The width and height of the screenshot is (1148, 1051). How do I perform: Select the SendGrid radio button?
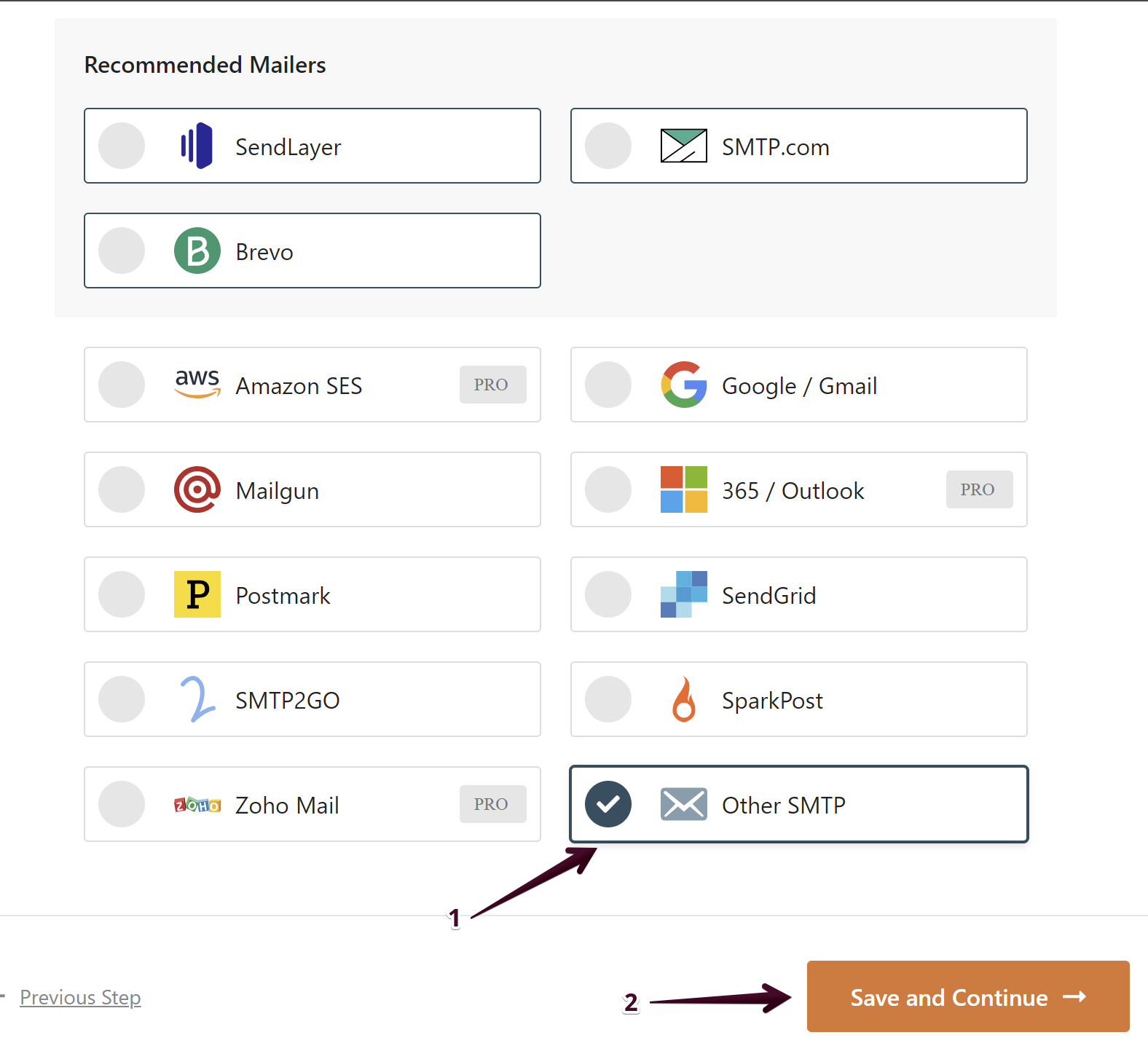[x=608, y=594]
